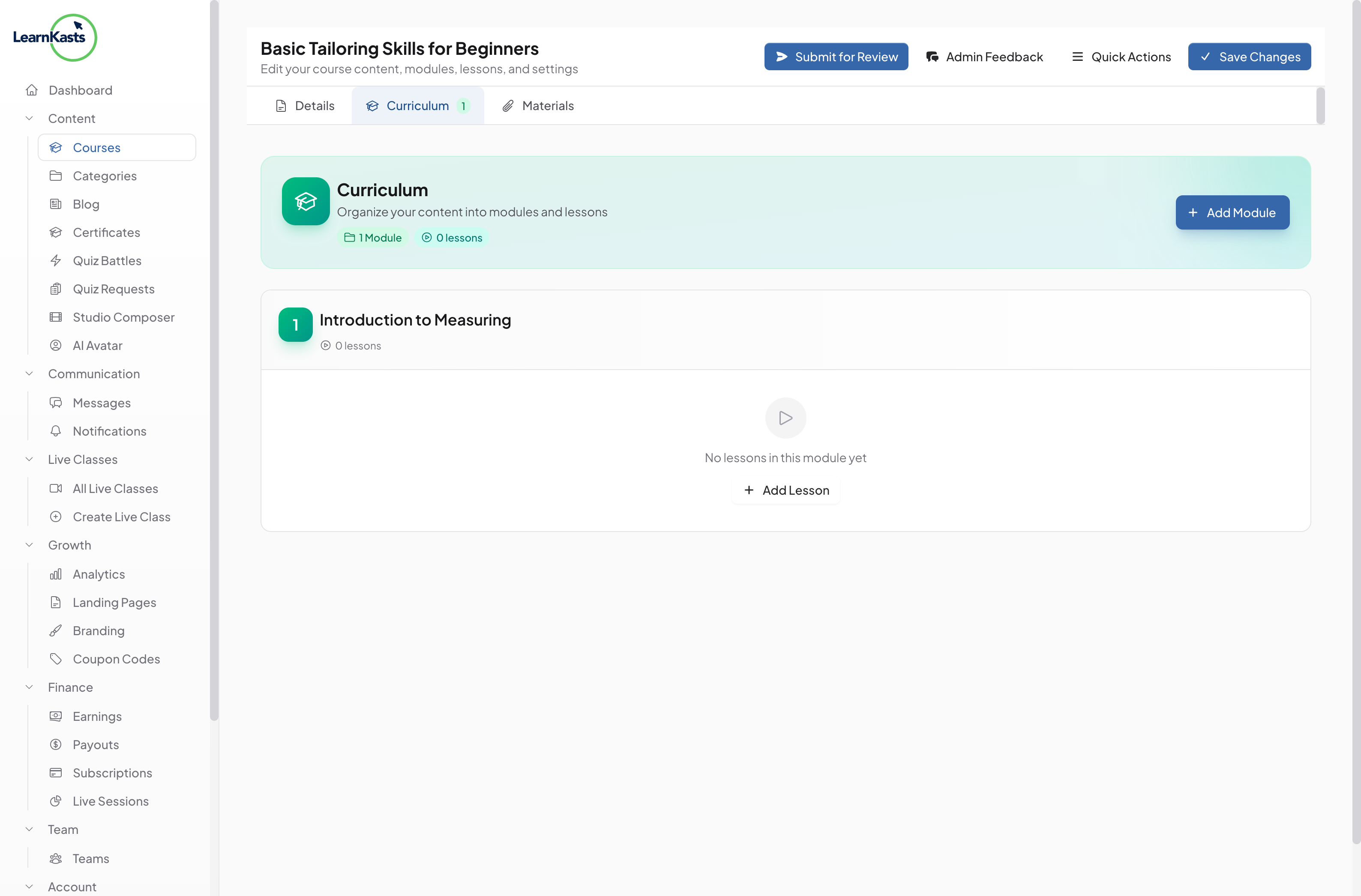Viewport: 1361px width, 896px height.
Task: Collapse the Communication section chevron
Action: pos(29,373)
